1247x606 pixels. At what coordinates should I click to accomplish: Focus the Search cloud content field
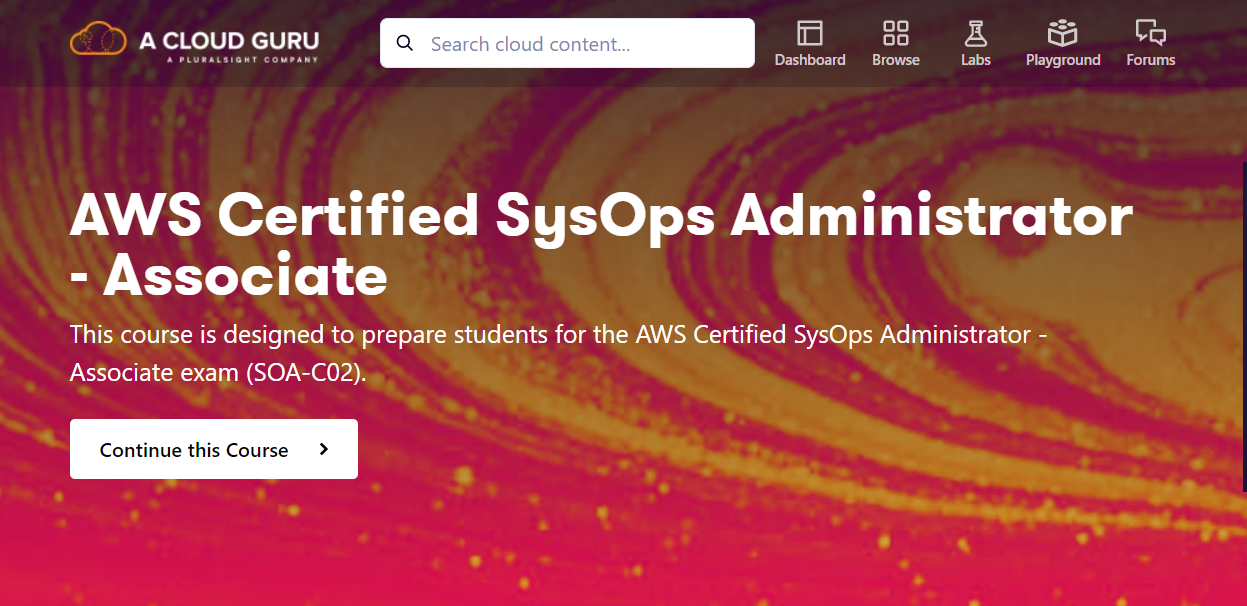click(567, 43)
